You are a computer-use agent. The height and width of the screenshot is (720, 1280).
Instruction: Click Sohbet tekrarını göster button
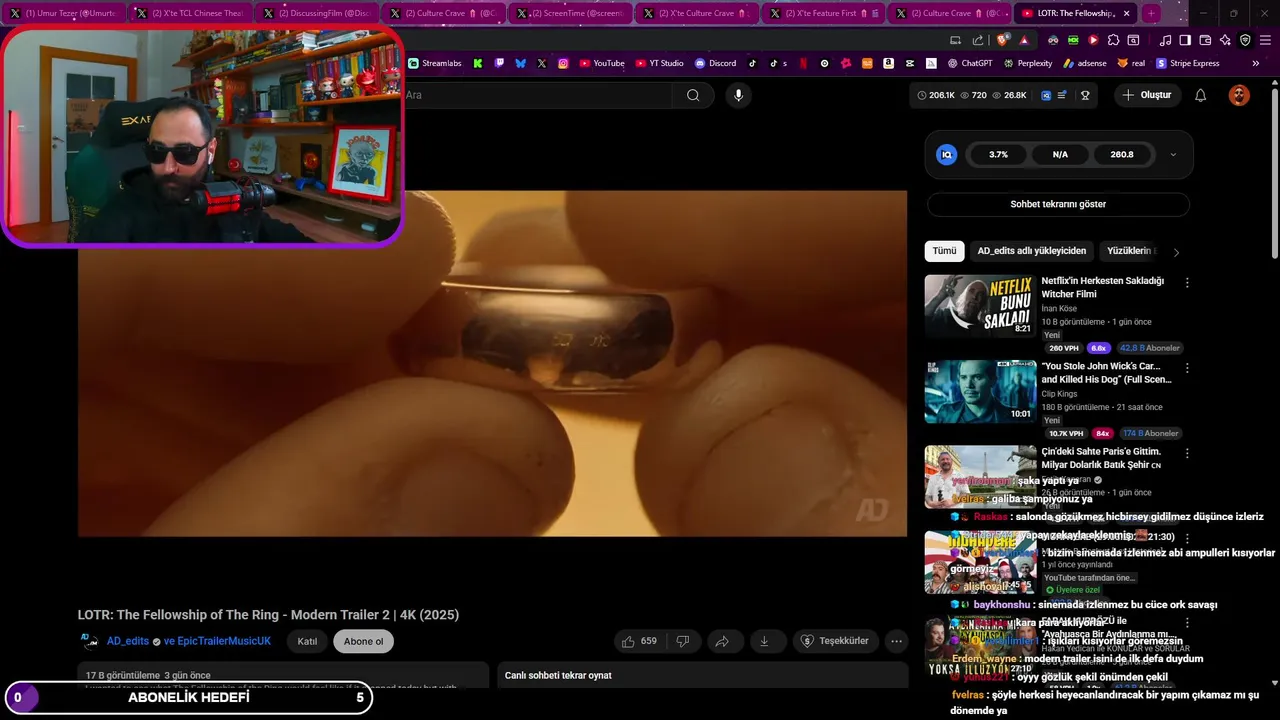(1058, 204)
